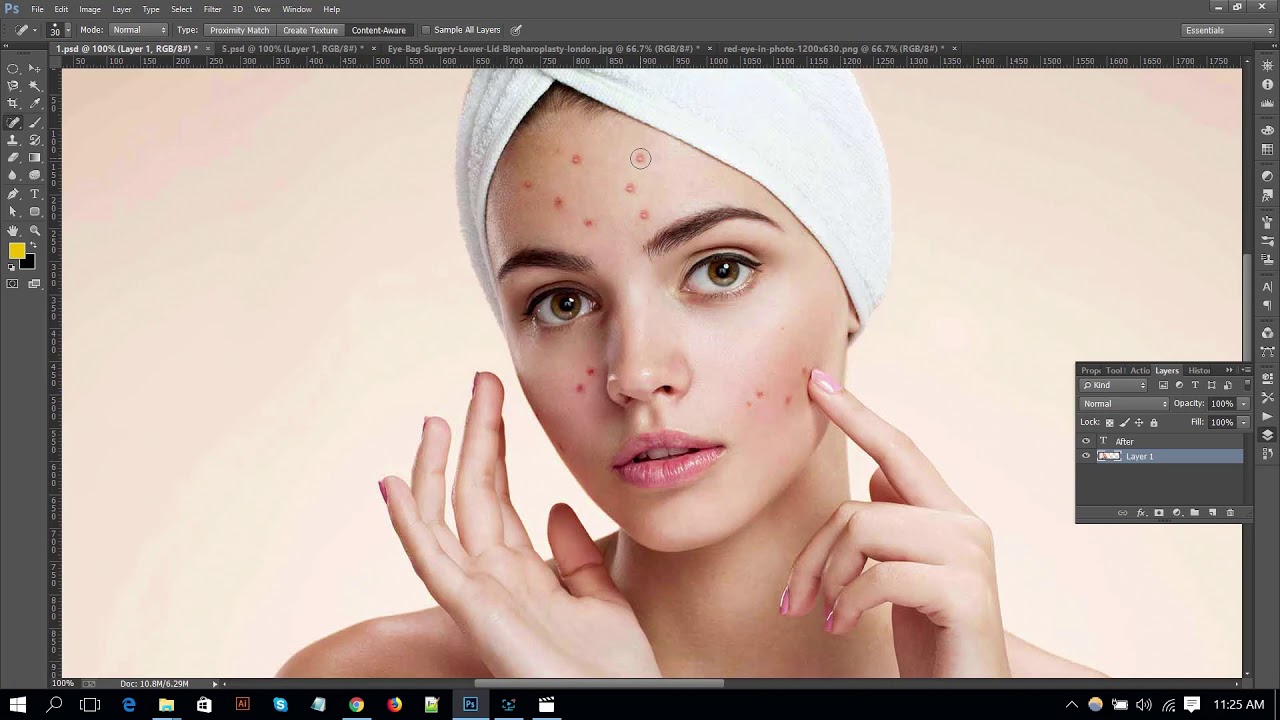Hide the After text layer
The image size is (1280, 720).
tap(1086, 441)
